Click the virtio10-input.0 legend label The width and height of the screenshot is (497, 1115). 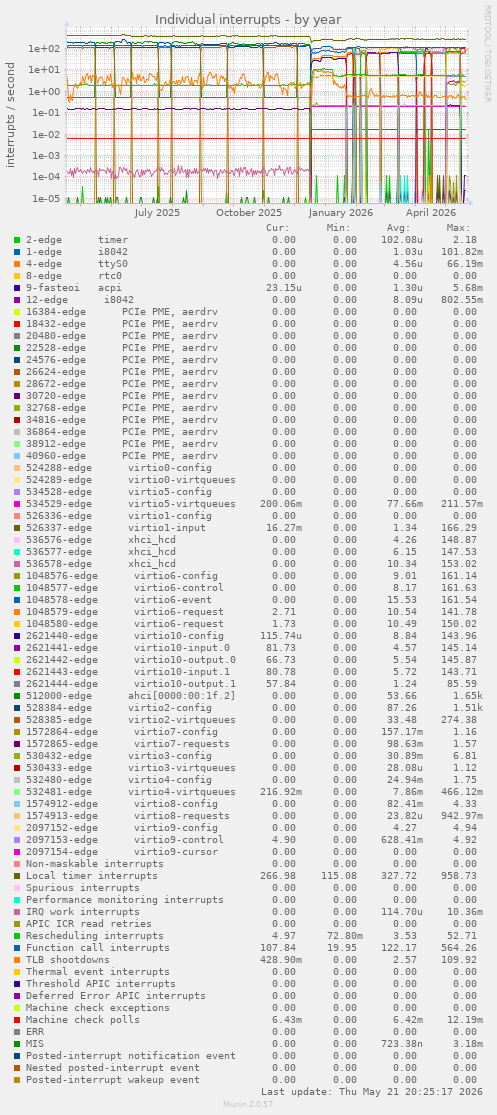(182, 648)
